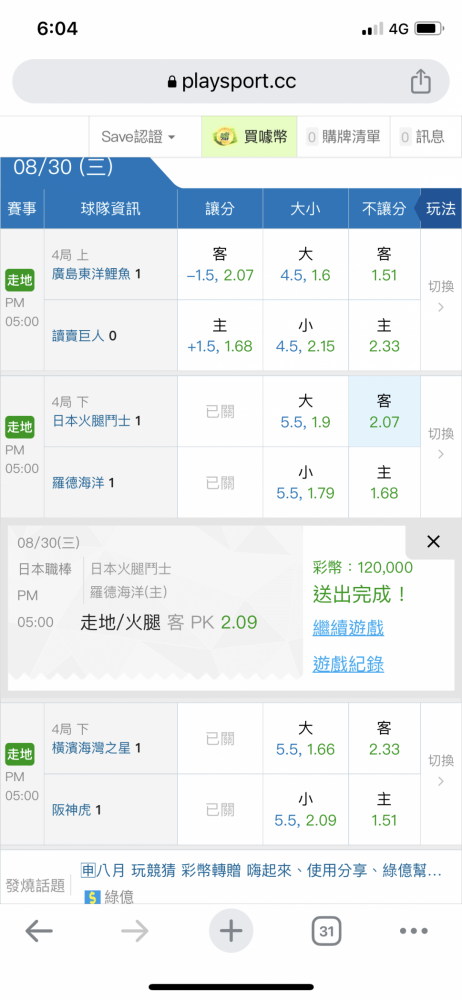Open the 訊息 tab
This screenshot has width=462, height=1000.
[x=426, y=136]
